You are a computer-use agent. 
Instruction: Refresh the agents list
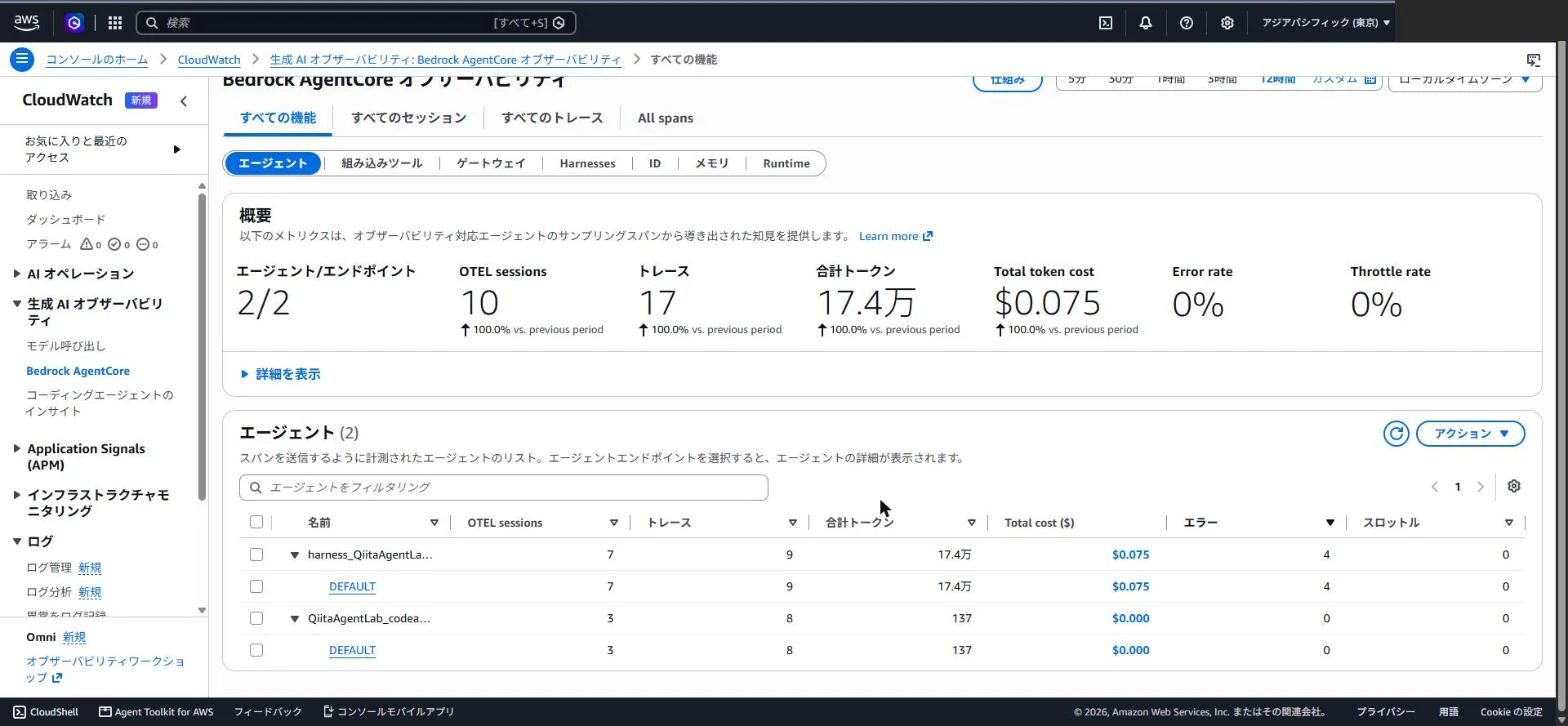[x=1396, y=433]
